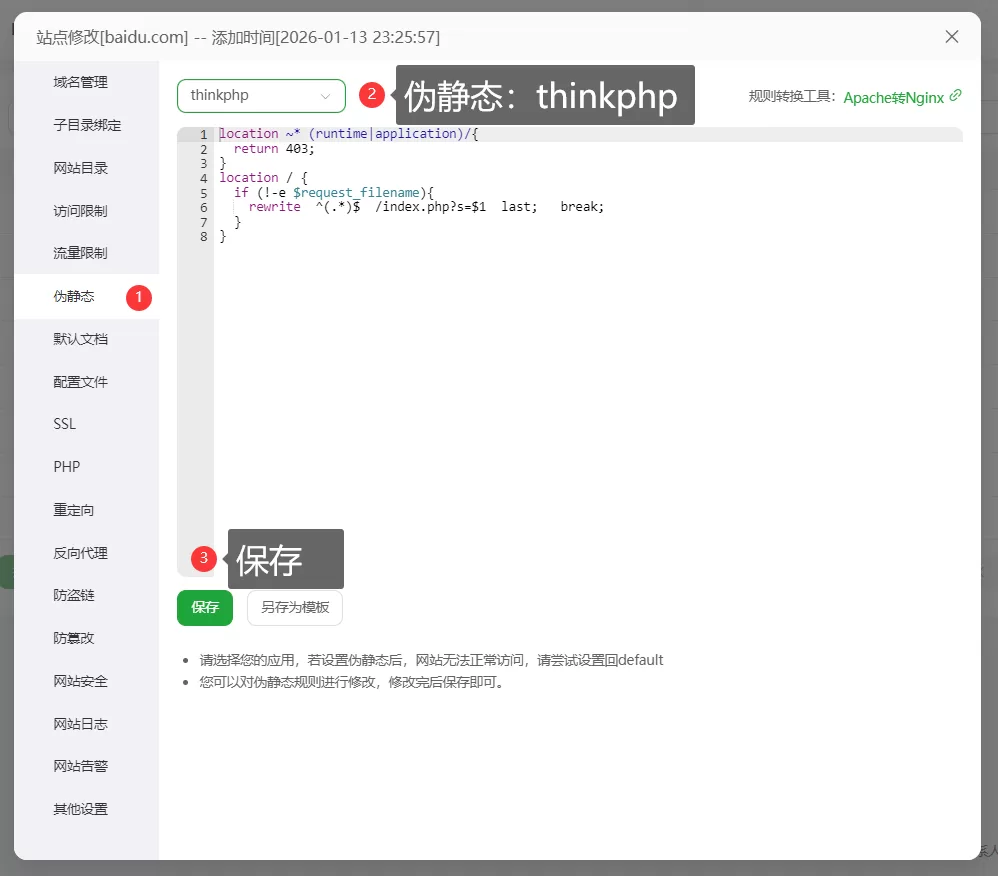
Task: Open 网站日志 website logs
Action: pyautogui.click(x=80, y=723)
